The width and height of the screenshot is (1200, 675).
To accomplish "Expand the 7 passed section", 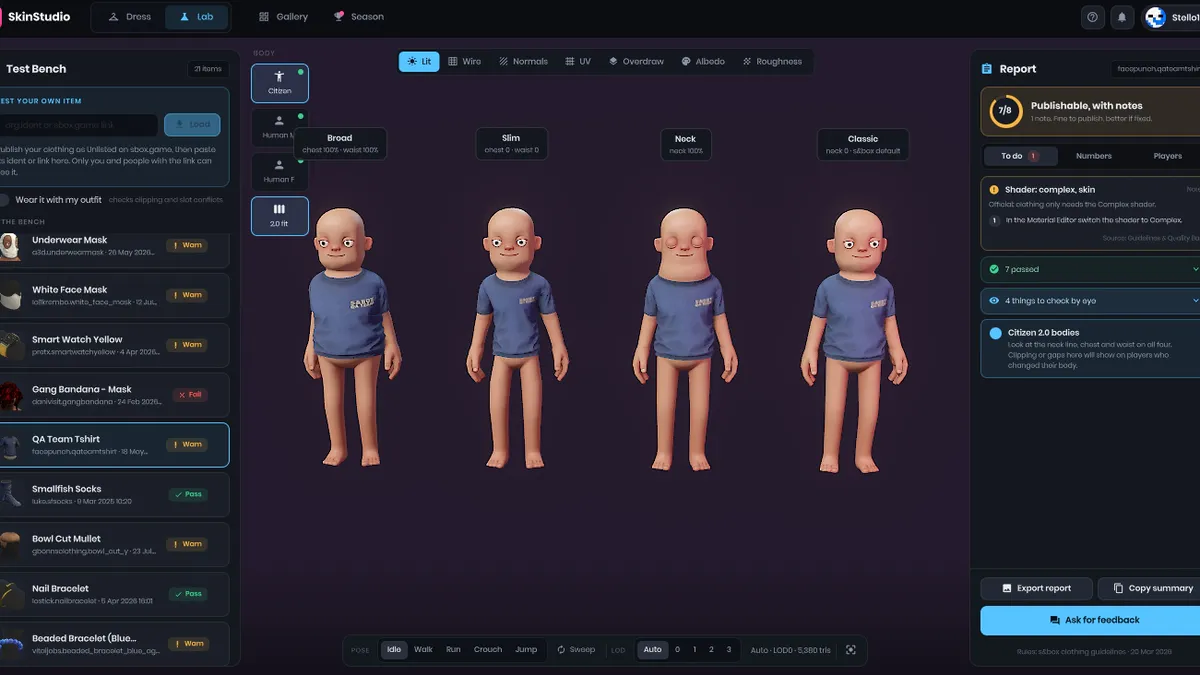I will coord(1091,269).
